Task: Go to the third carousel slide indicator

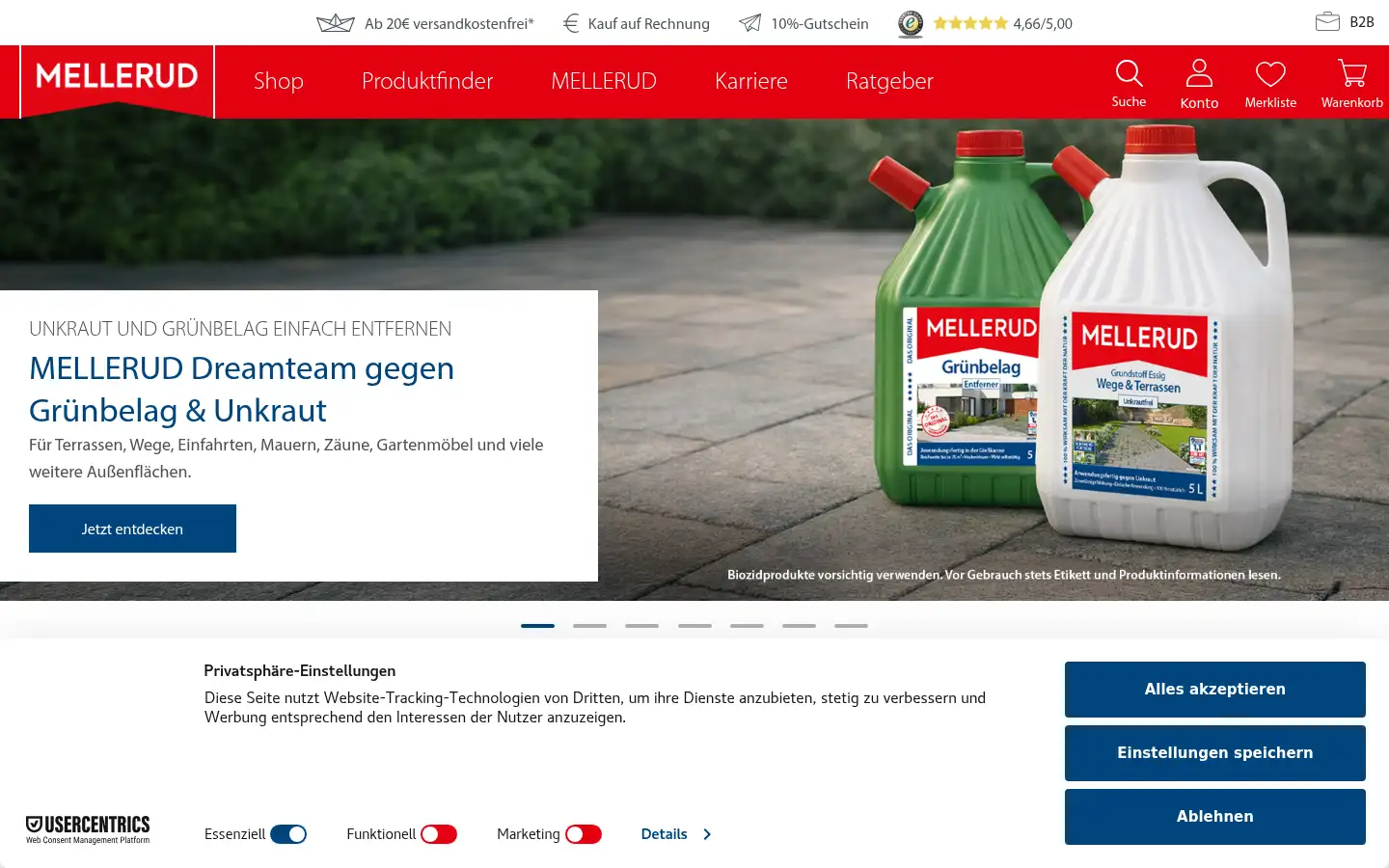Action: [x=641, y=626]
